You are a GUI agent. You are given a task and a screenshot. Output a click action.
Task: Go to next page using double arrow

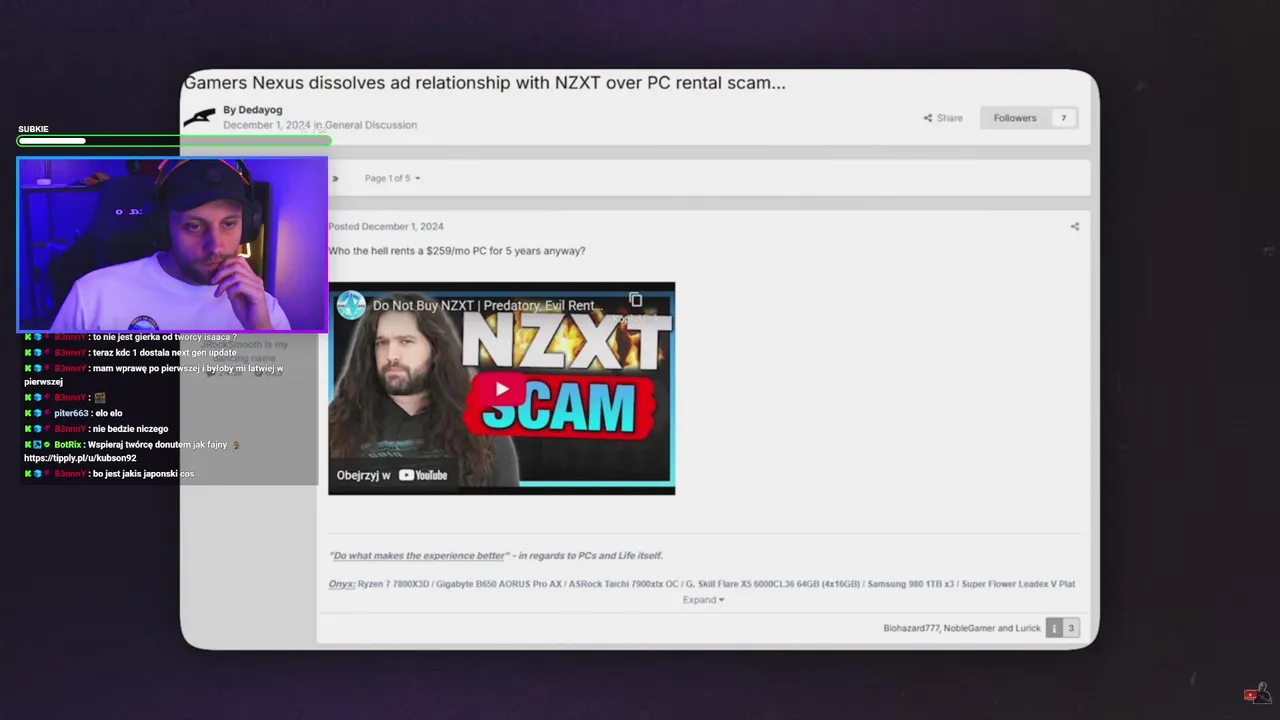[x=336, y=178]
